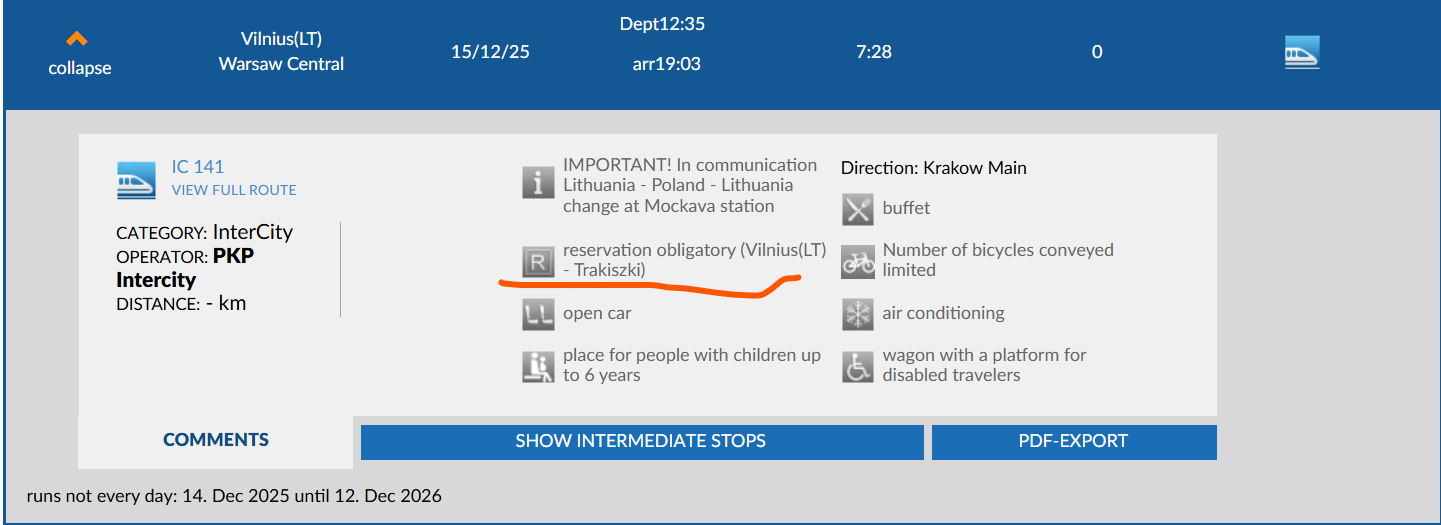This screenshot has width=1441, height=525.
Task: Switch to the COMMENTS tab
Action: tap(216, 440)
